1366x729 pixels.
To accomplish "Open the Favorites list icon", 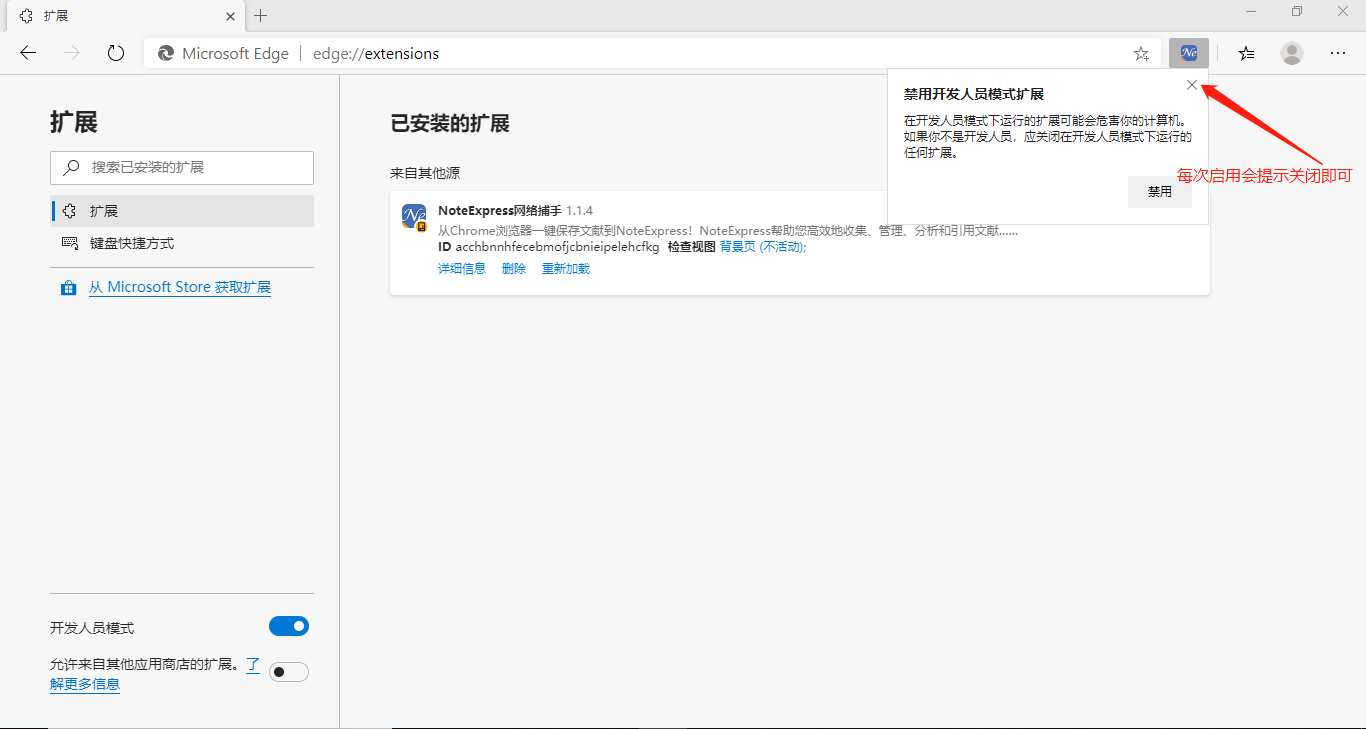I will point(1246,54).
